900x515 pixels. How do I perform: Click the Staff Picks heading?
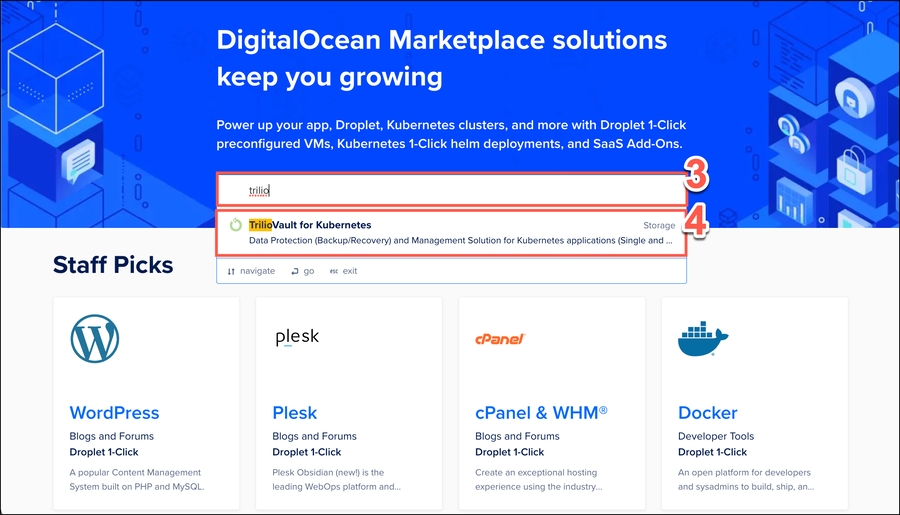[113, 265]
